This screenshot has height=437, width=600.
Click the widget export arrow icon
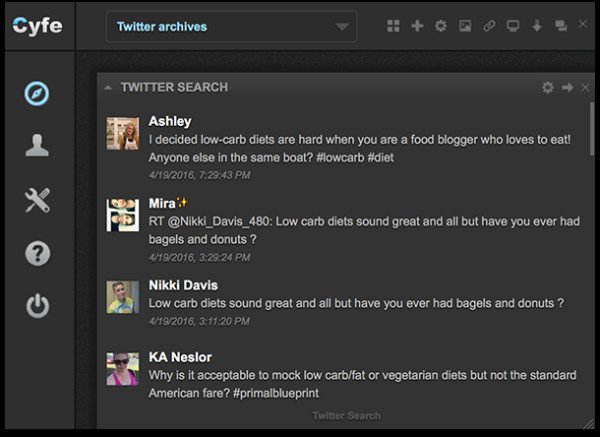click(567, 88)
